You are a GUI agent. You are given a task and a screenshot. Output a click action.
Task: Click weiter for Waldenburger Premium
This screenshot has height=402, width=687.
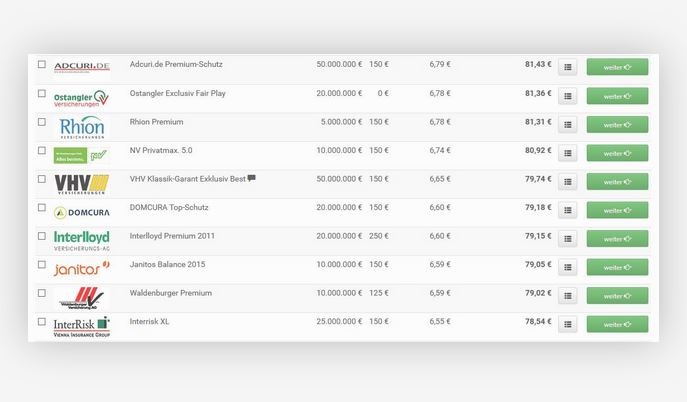click(617, 296)
